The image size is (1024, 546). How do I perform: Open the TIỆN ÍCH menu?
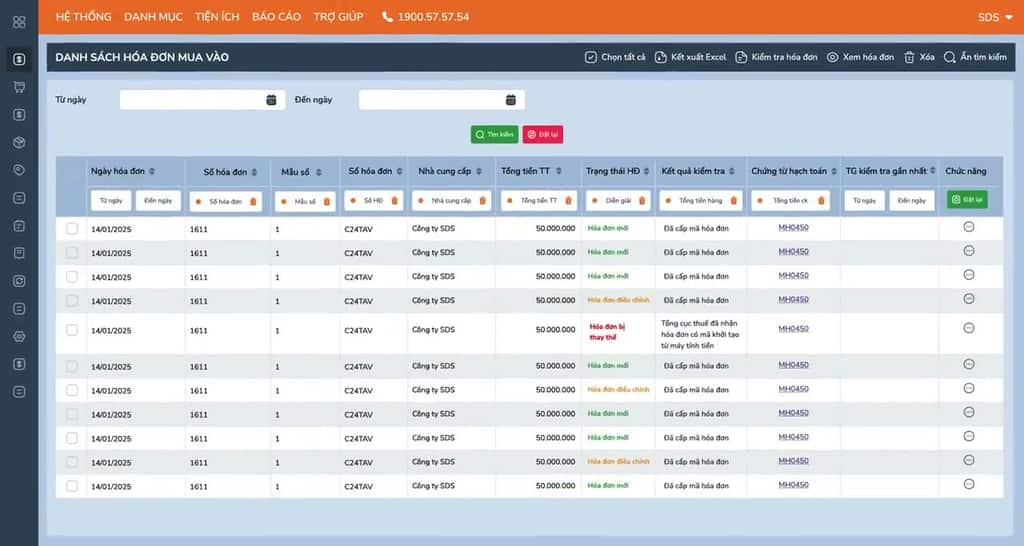217,17
